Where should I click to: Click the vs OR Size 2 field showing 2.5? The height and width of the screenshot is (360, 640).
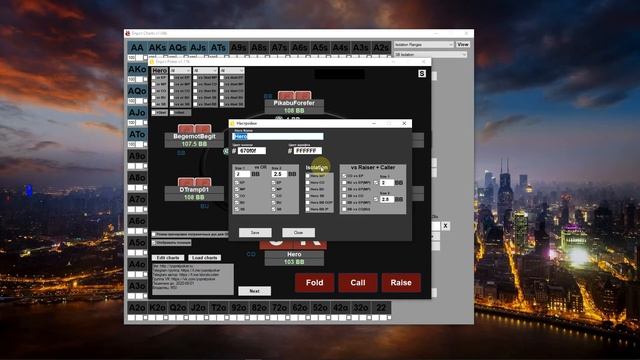pyautogui.click(x=279, y=174)
